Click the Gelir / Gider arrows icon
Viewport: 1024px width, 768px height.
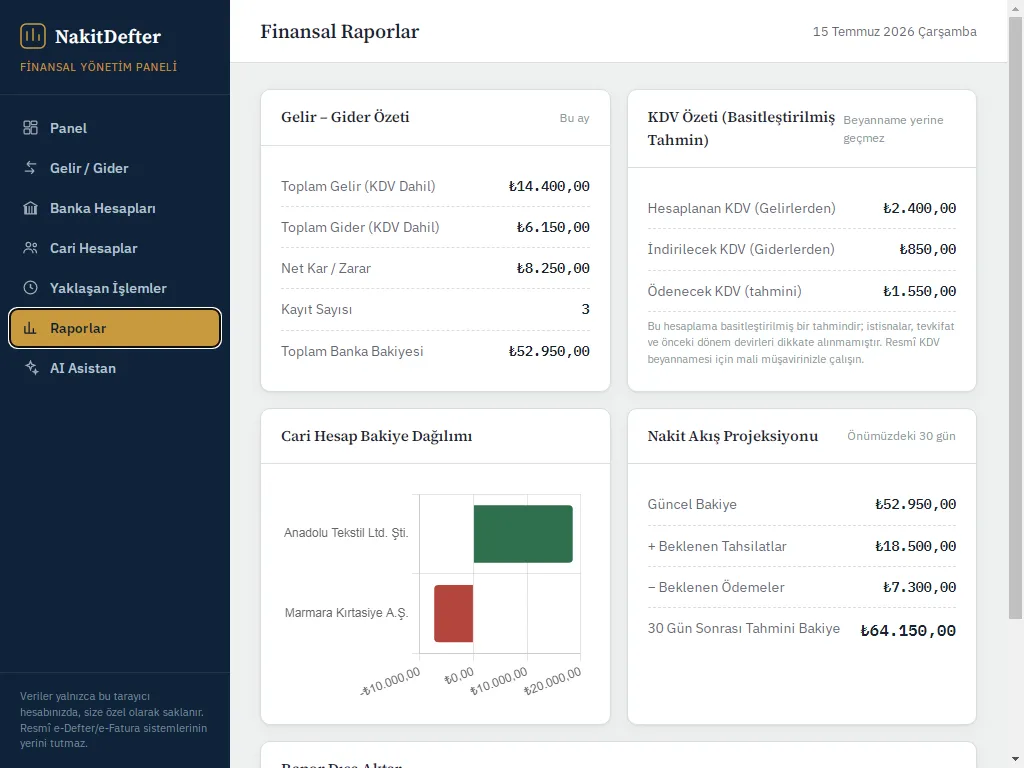coord(31,168)
